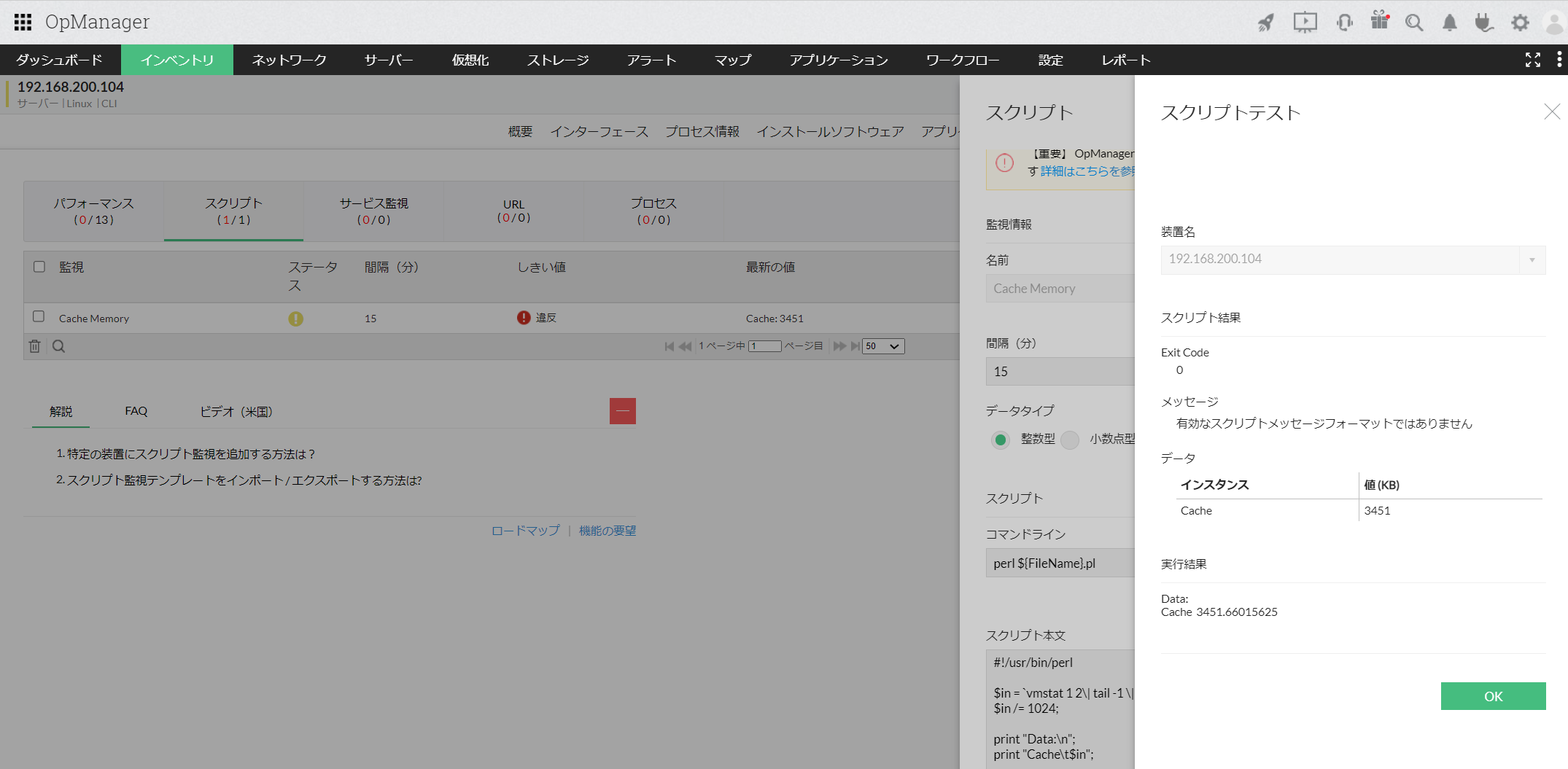Toggle the select-all checkbox in the monitor table
The width and height of the screenshot is (1568, 769).
click(39, 267)
